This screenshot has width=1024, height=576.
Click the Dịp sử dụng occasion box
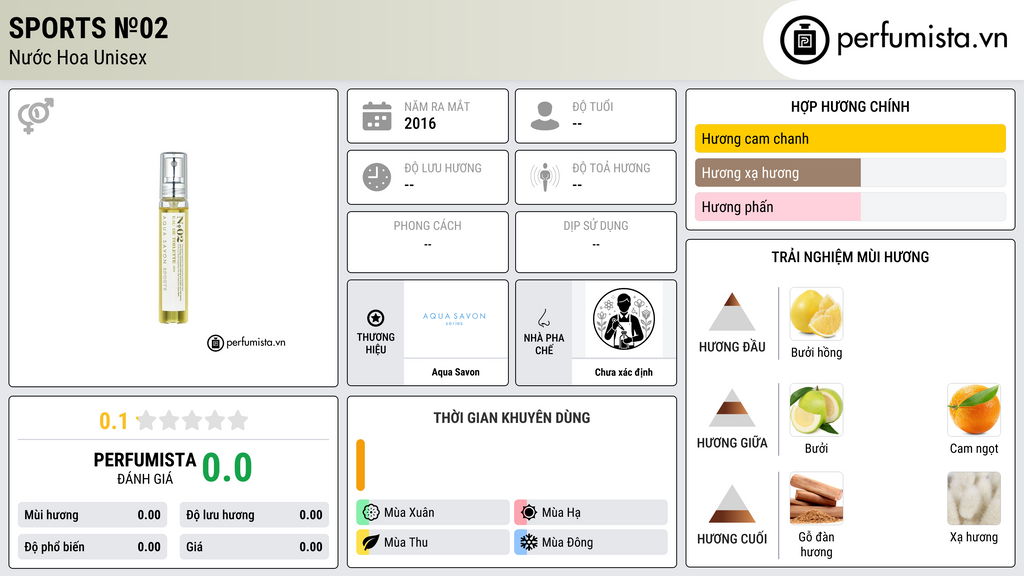[x=596, y=242]
